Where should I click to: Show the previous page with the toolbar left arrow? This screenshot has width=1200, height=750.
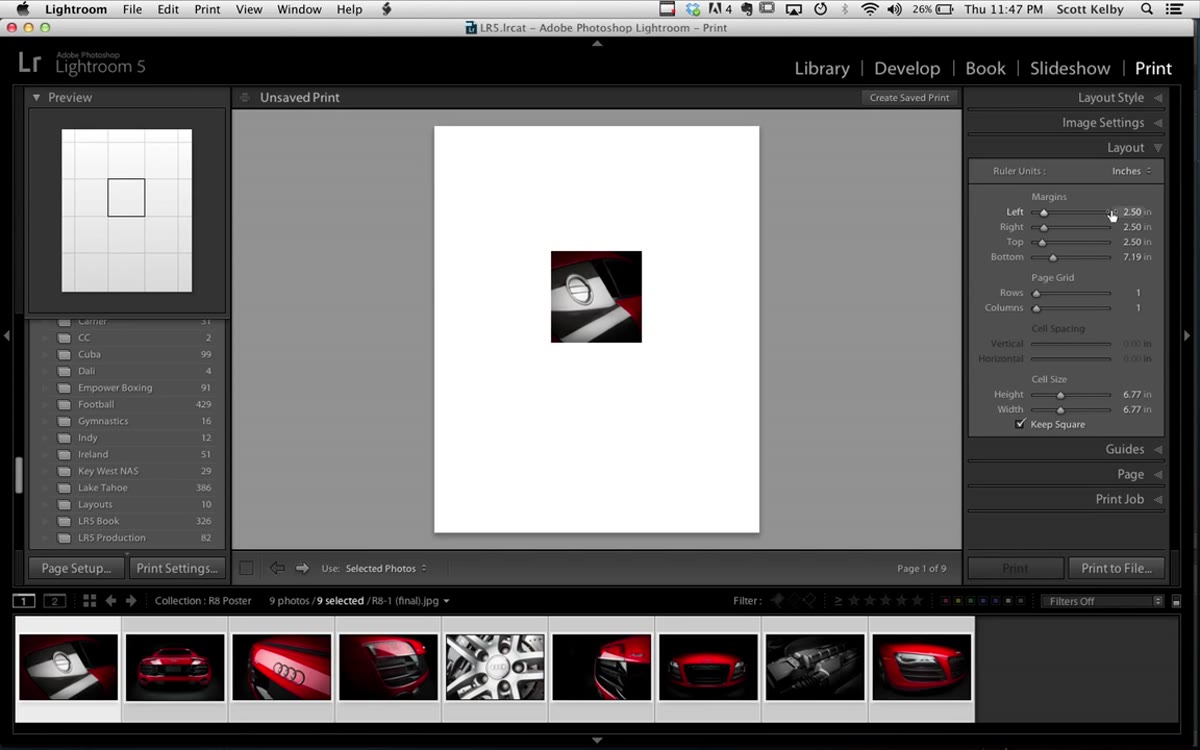click(277, 568)
